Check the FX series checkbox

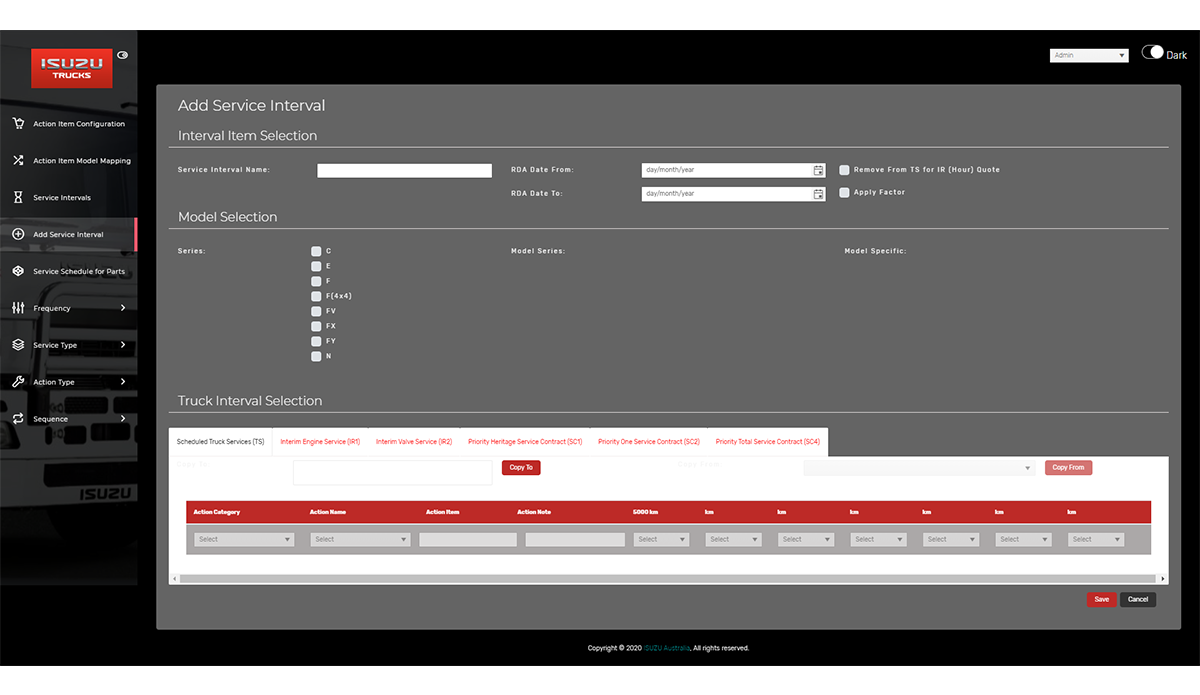pos(316,326)
